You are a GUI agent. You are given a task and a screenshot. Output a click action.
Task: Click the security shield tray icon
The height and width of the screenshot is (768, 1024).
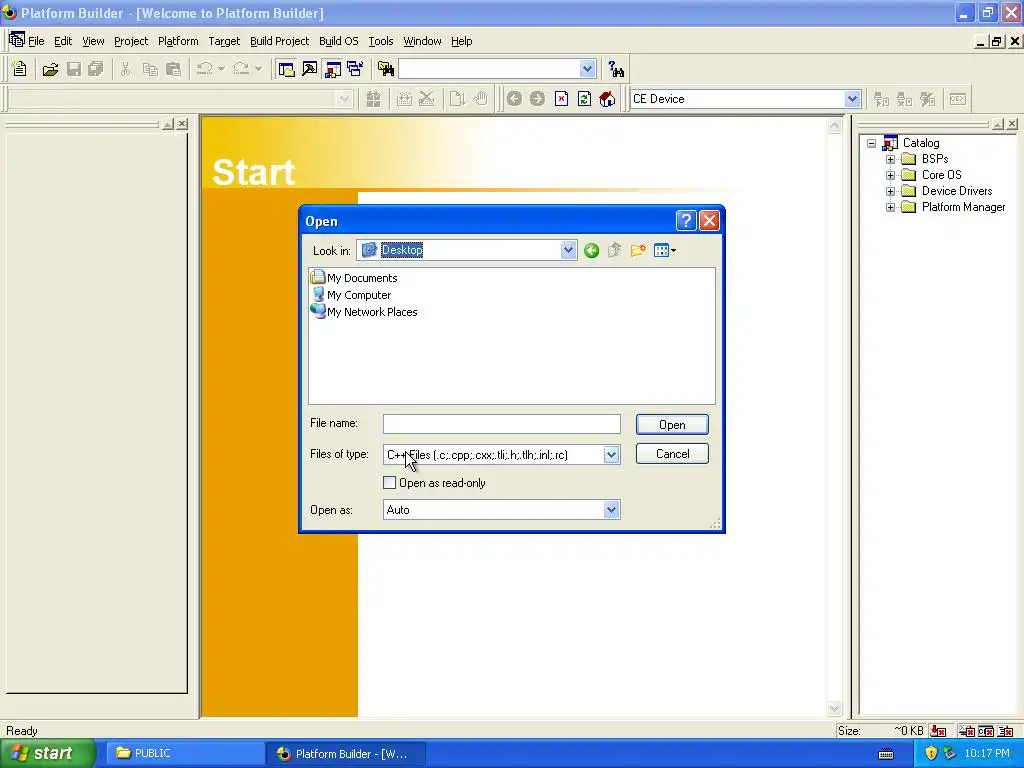pyautogui.click(x=931, y=753)
